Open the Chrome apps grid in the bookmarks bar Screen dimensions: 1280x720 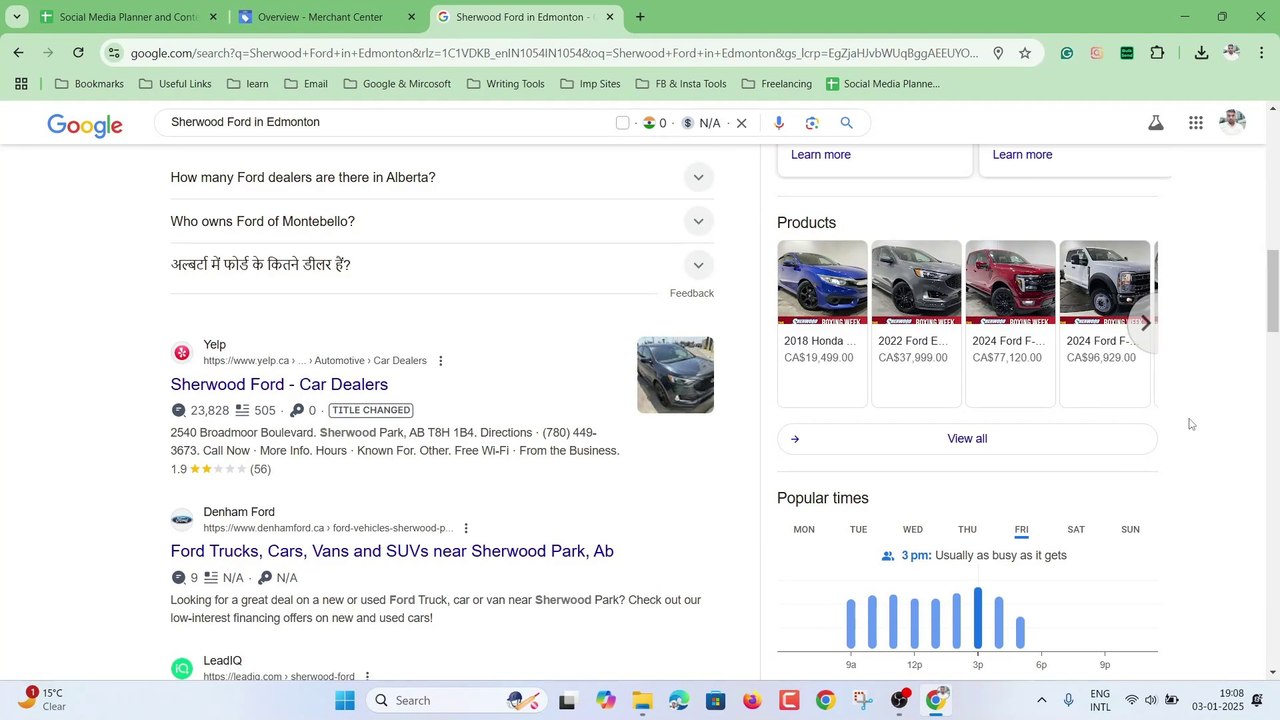click(x=21, y=84)
